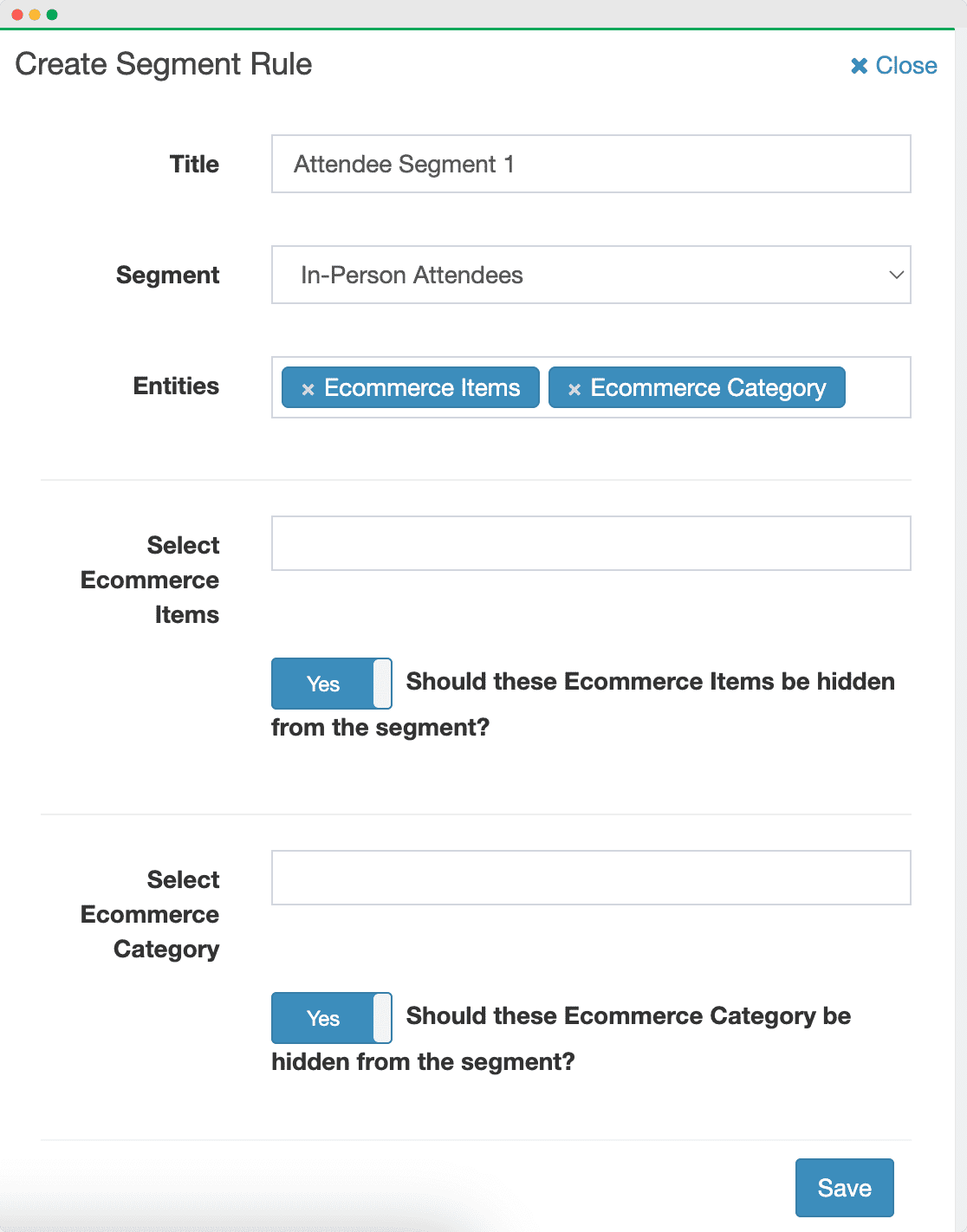Click inside the Title field showing Attendee Segment 1

[x=591, y=164]
